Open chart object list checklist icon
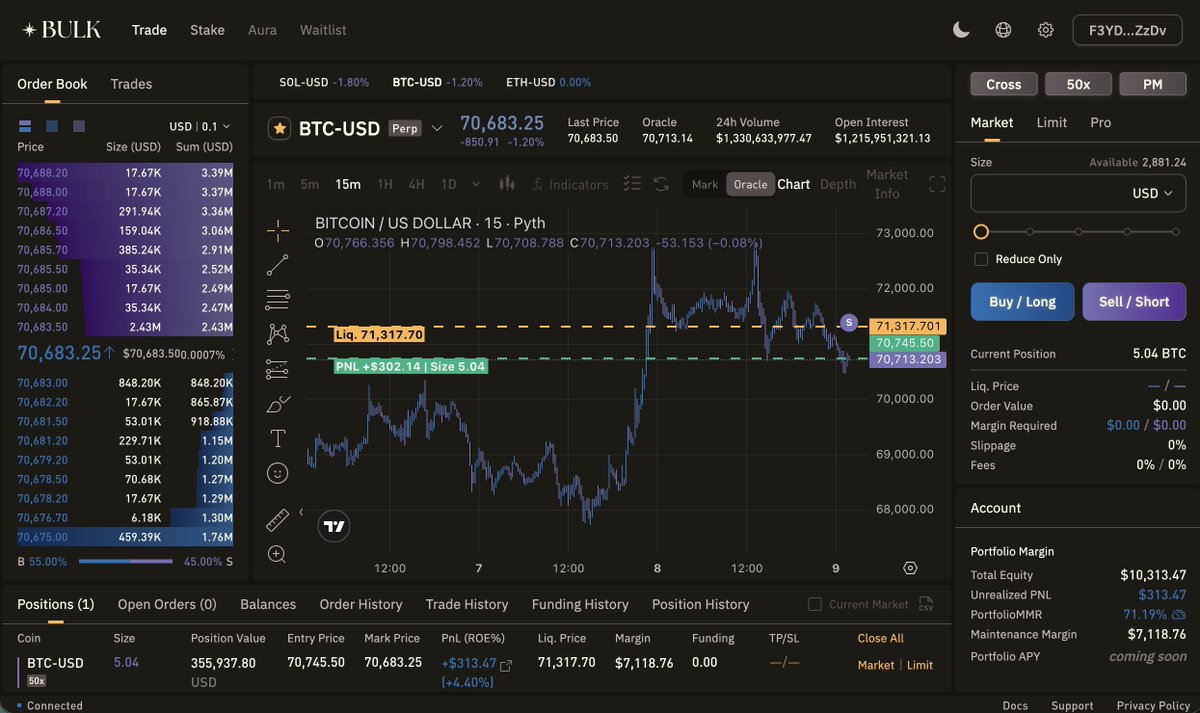Image resolution: width=1200 pixels, height=713 pixels. tap(631, 184)
